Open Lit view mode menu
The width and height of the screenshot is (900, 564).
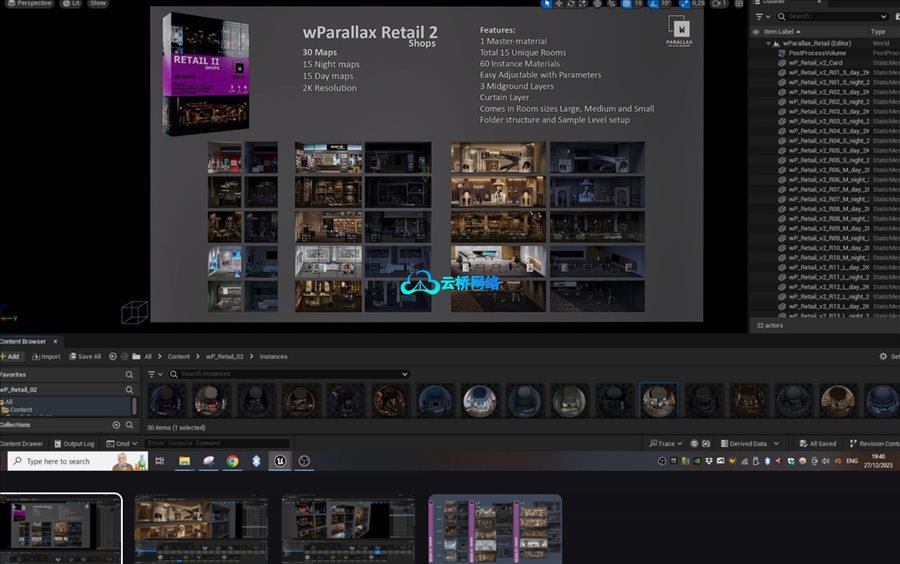71,3
